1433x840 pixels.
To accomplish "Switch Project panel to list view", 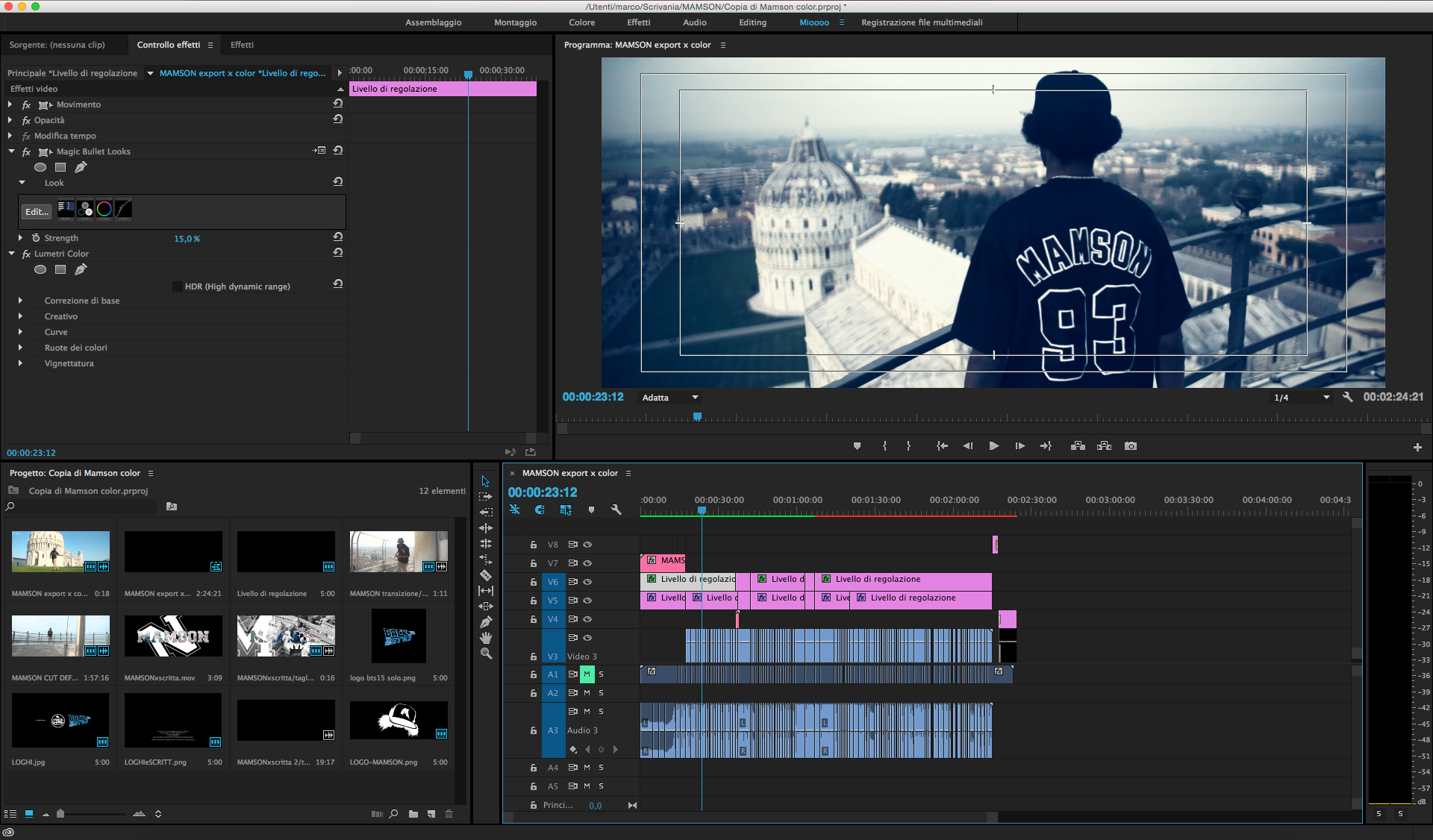I will coord(10,814).
